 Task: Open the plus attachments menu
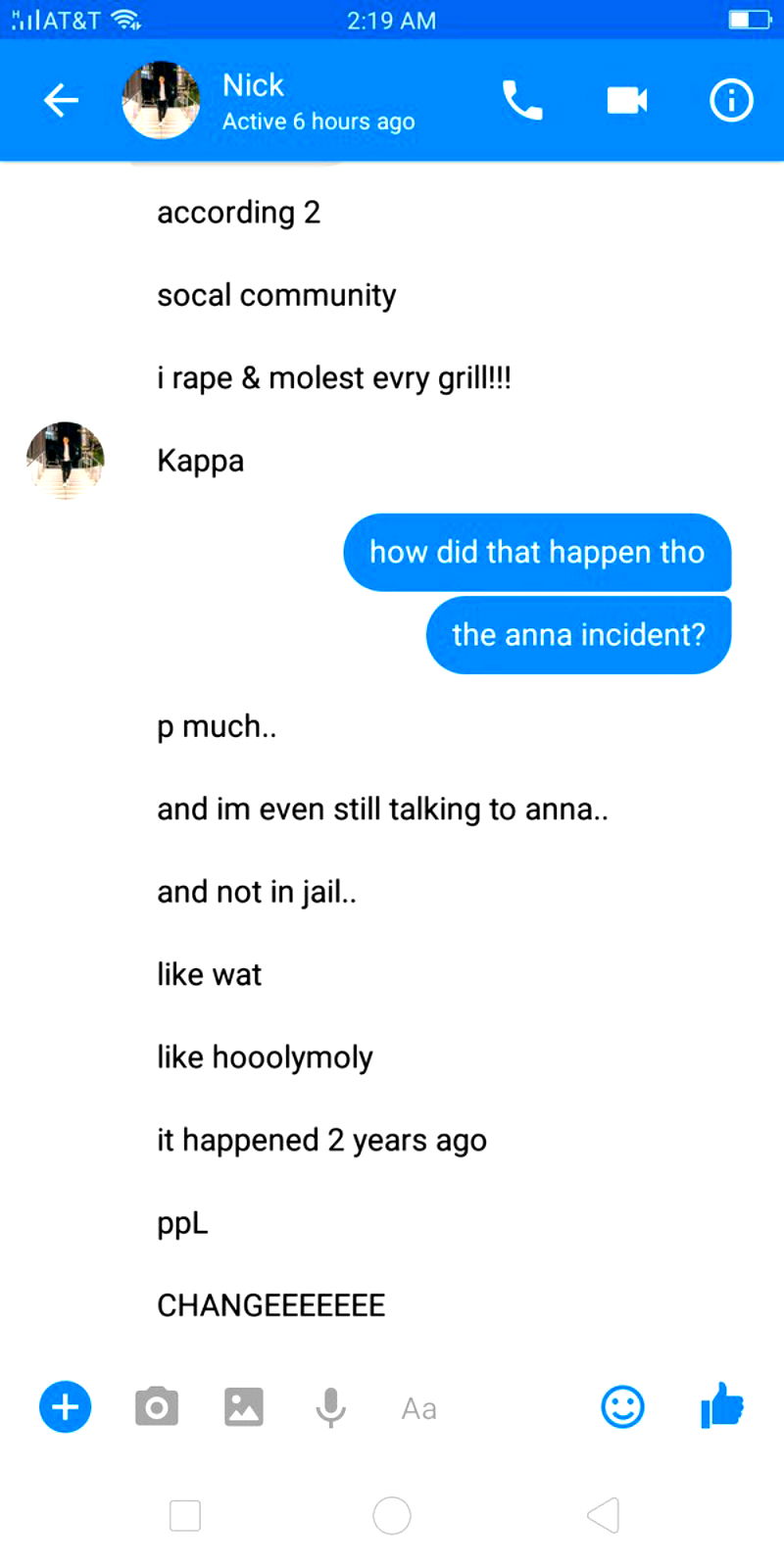tap(66, 1407)
